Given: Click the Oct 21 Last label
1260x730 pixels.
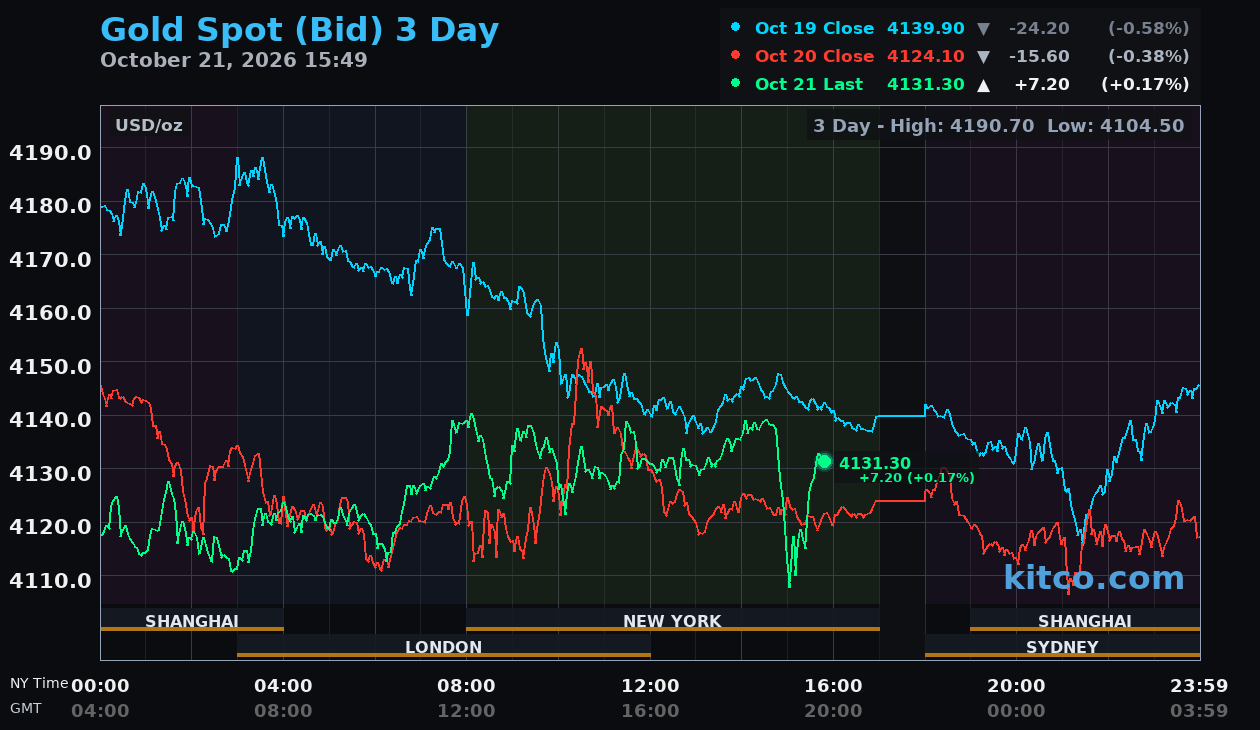Looking at the screenshot, I should pyautogui.click(x=809, y=84).
